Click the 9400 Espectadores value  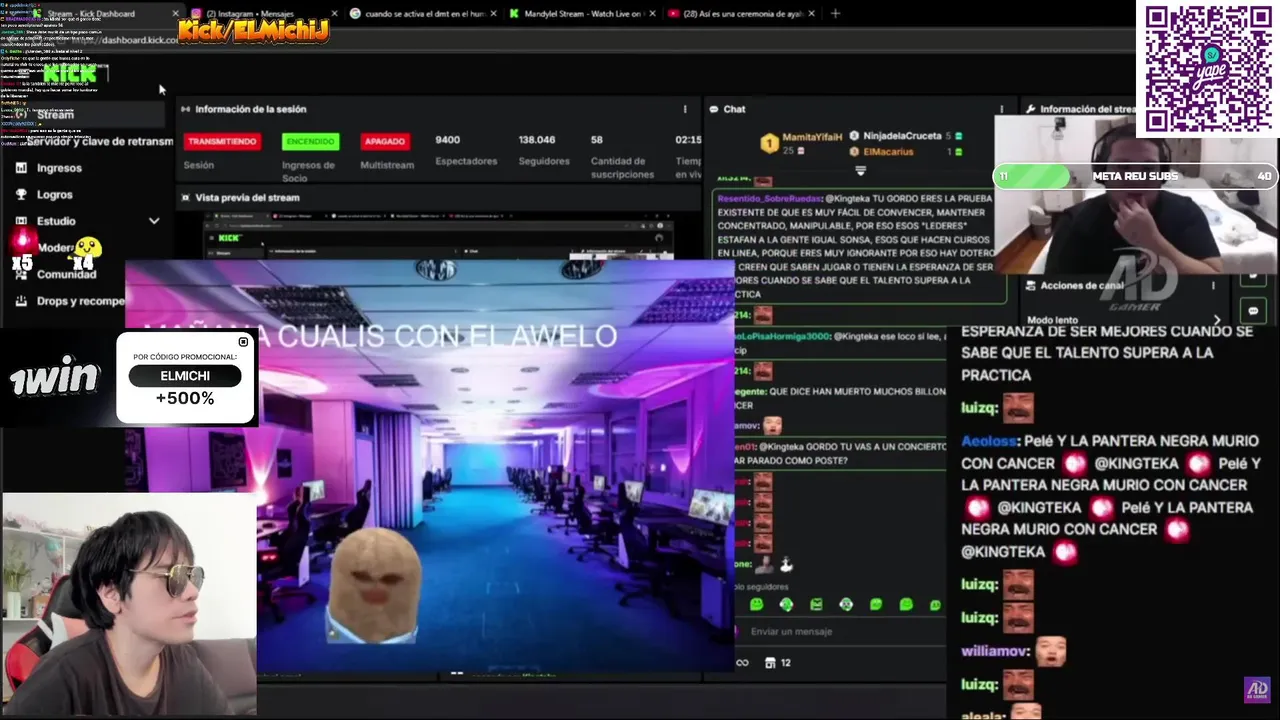click(x=447, y=140)
